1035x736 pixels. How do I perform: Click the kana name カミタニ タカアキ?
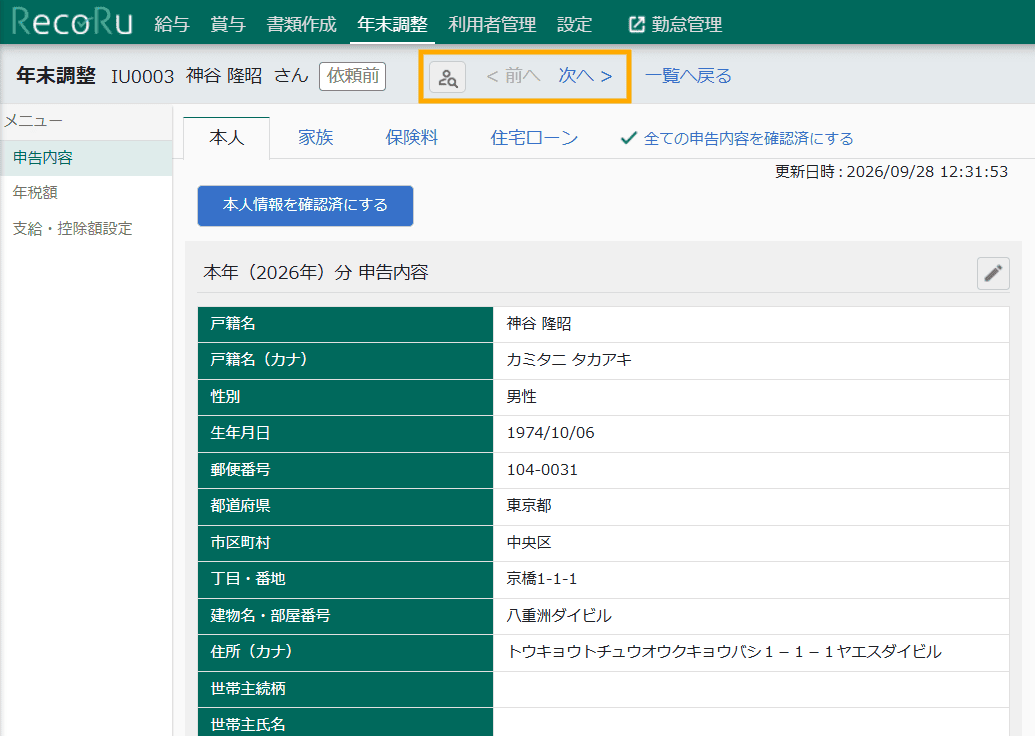(x=569, y=360)
